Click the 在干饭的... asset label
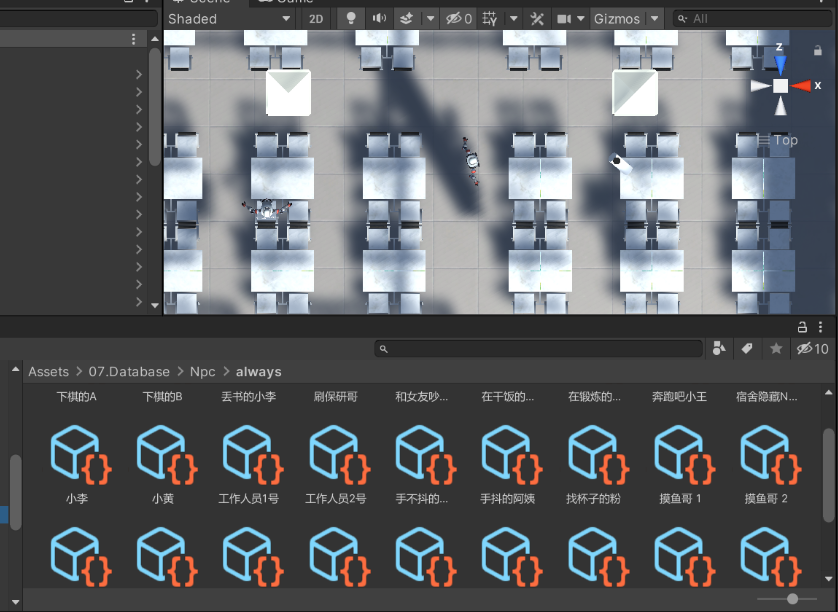This screenshot has width=838, height=612. (508, 397)
